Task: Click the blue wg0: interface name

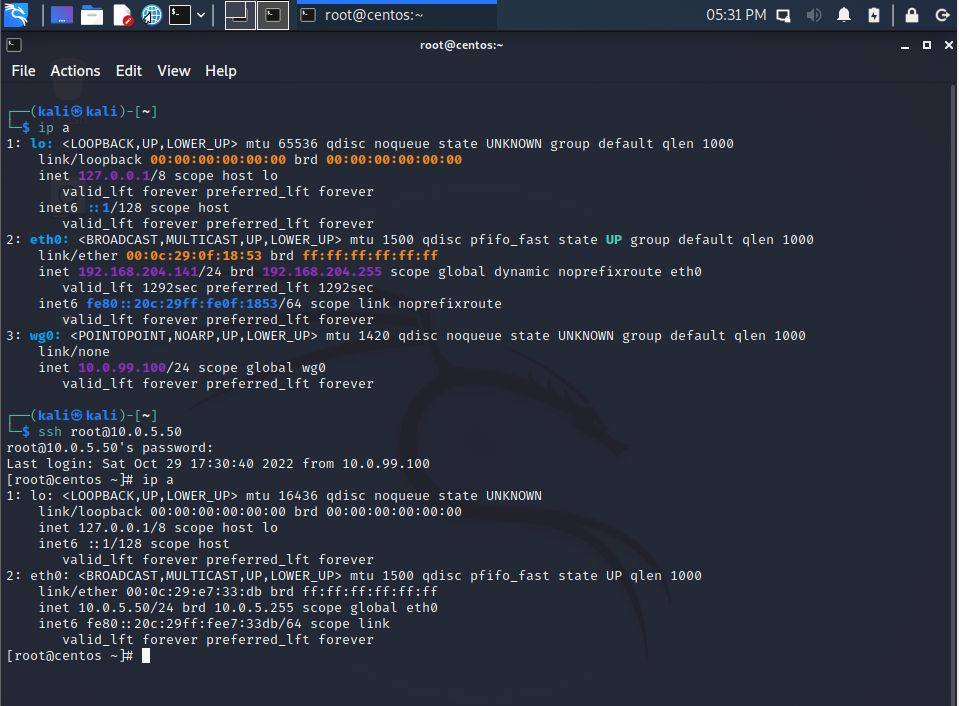Action: click(45, 336)
